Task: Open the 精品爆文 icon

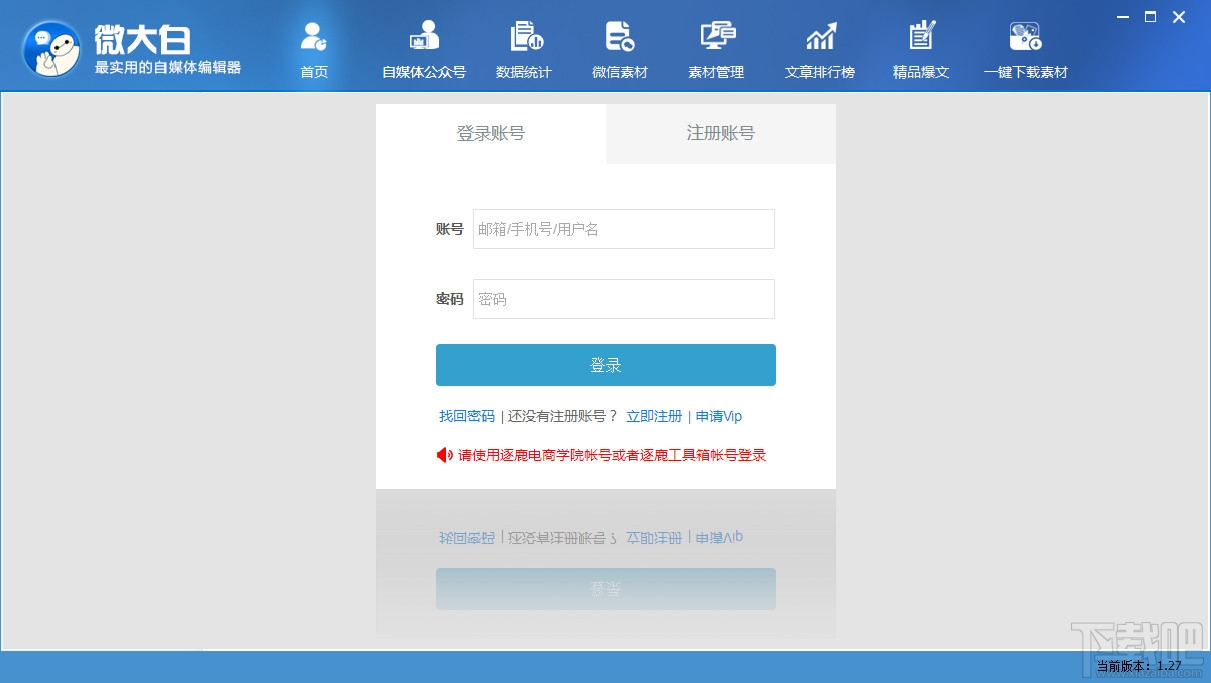Action: click(x=921, y=37)
